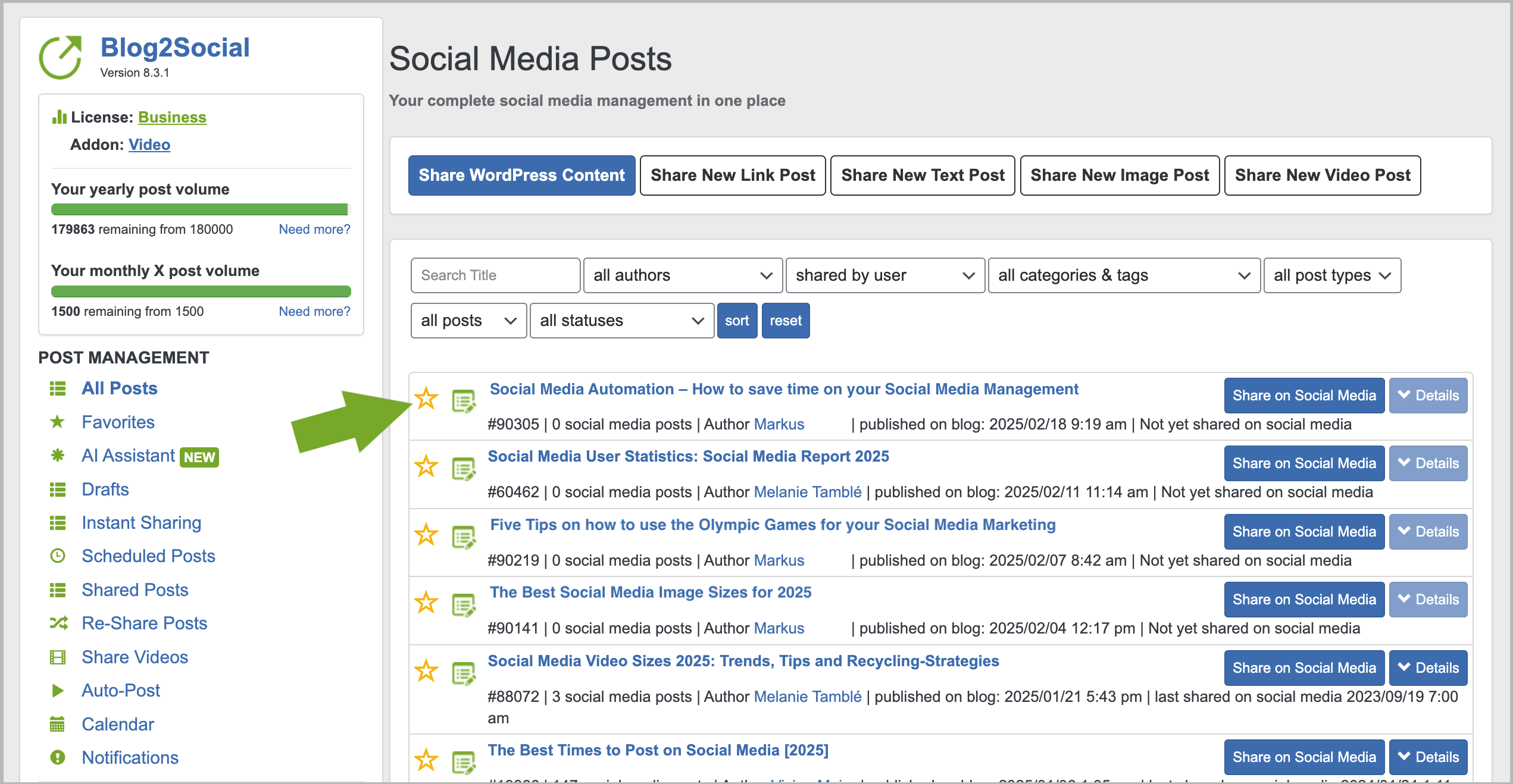
Task: Click the Share Videos film icon
Action: (x=58, y=657)
